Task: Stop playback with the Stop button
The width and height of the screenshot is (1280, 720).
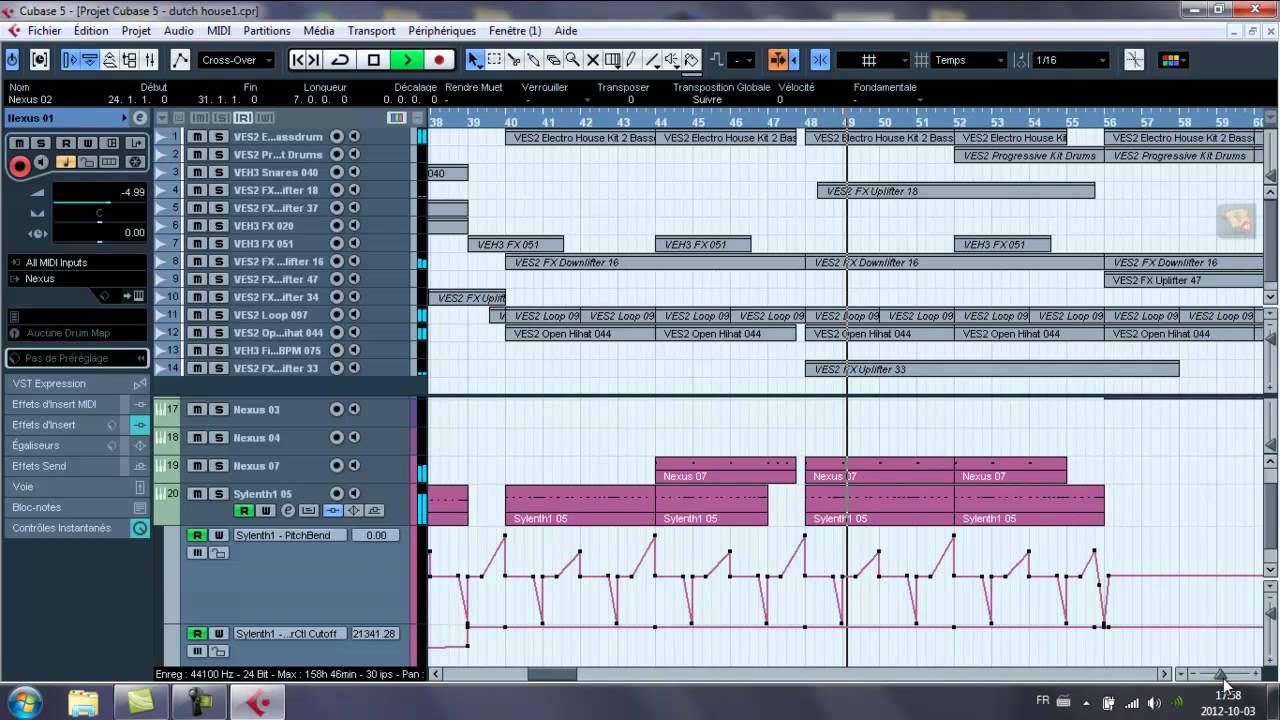Action: 373,60
